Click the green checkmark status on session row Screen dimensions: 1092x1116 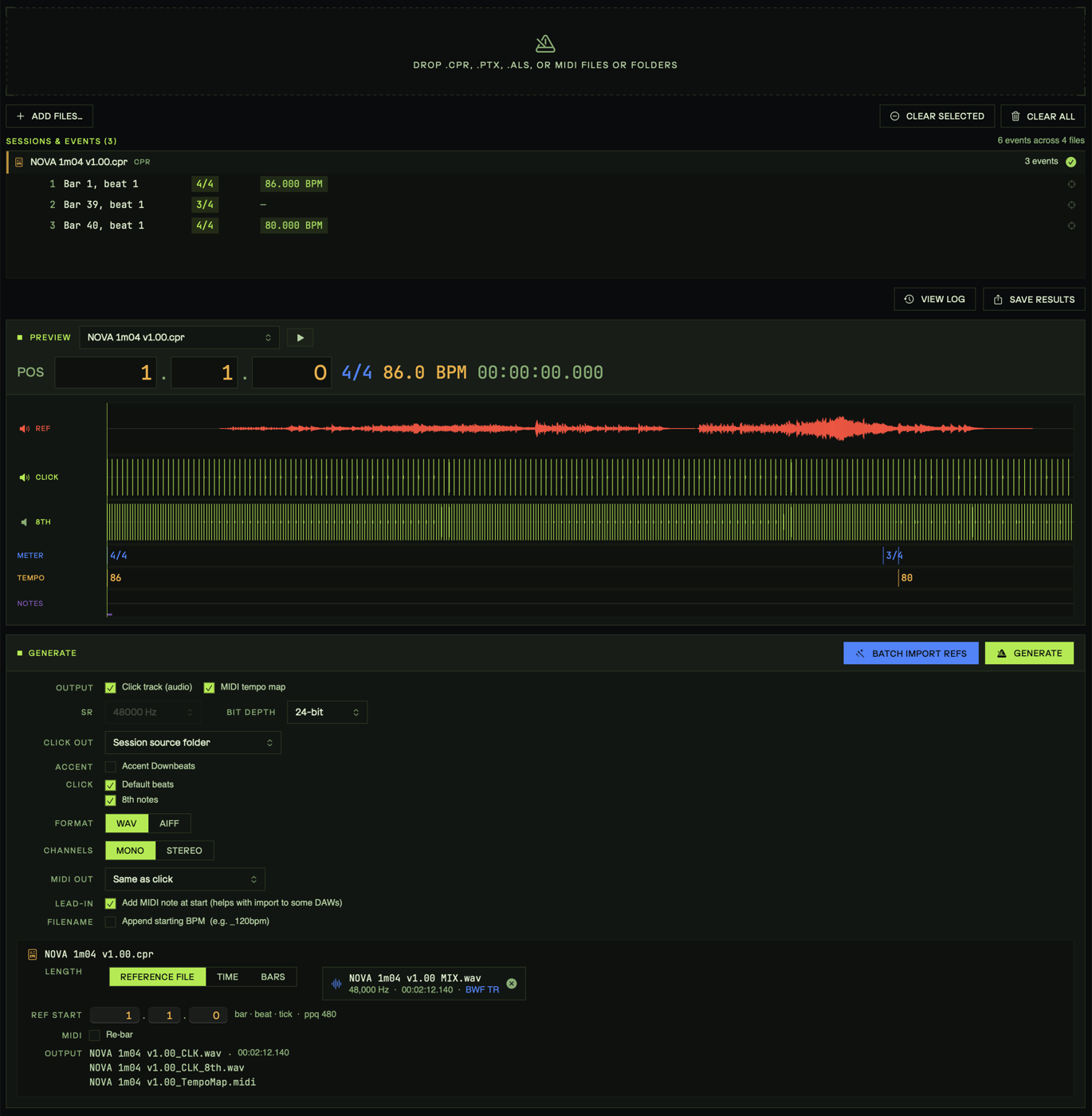pos(1070,162)
